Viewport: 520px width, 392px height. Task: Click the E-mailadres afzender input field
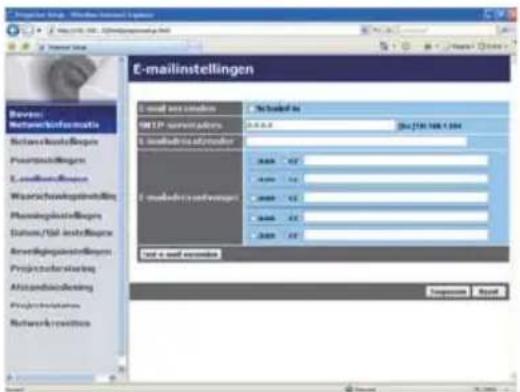point(356,142)
